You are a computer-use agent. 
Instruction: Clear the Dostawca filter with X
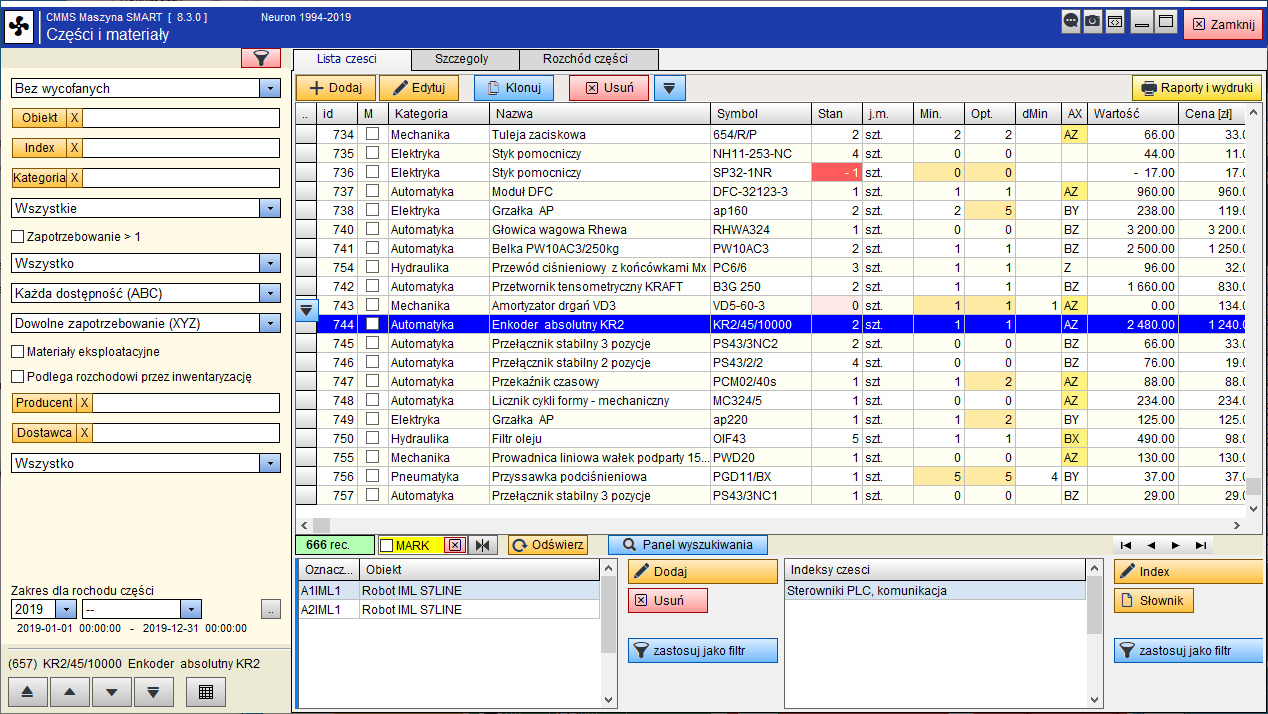84,433
